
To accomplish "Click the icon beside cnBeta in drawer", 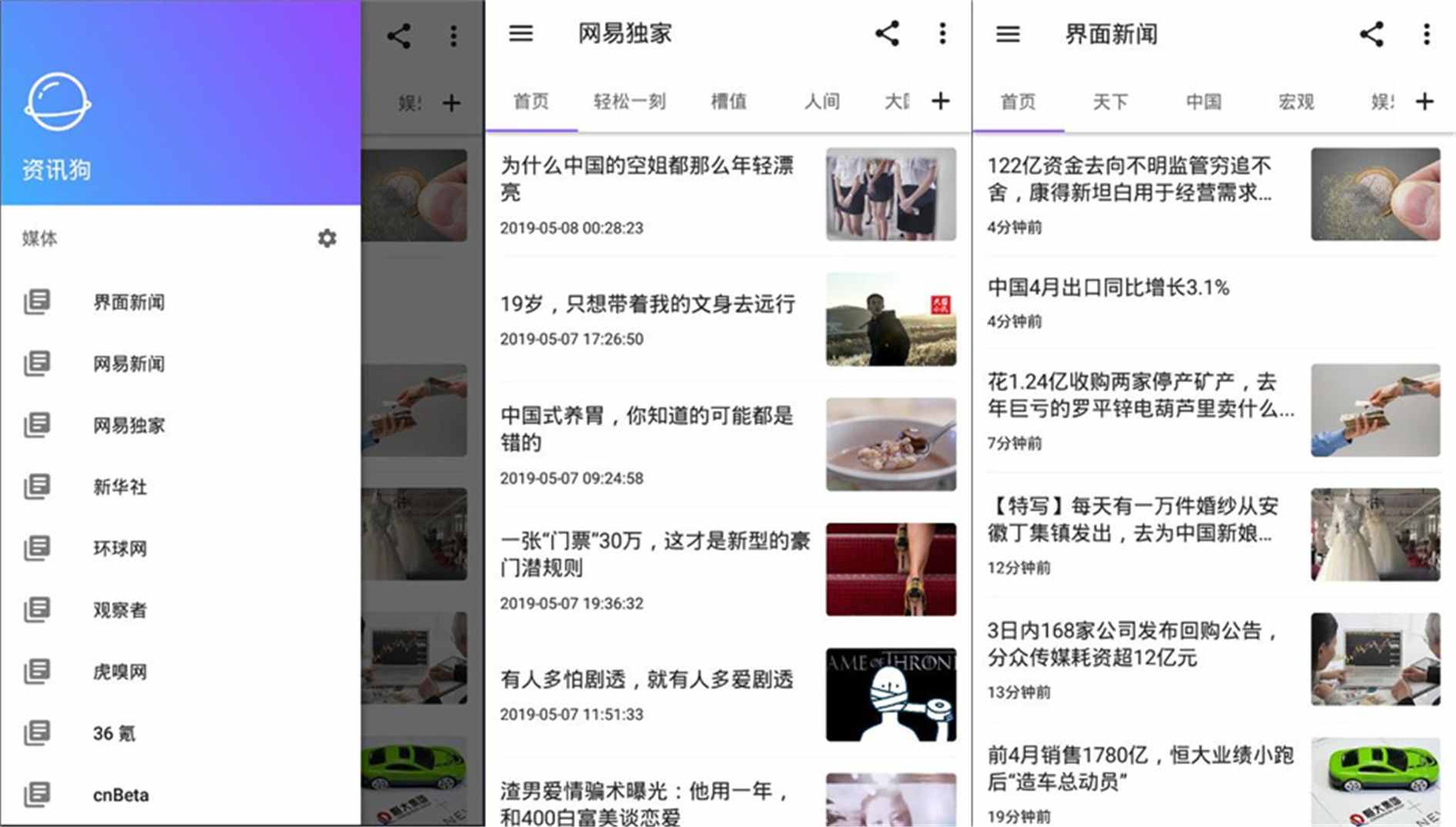I will coord(37,795).
